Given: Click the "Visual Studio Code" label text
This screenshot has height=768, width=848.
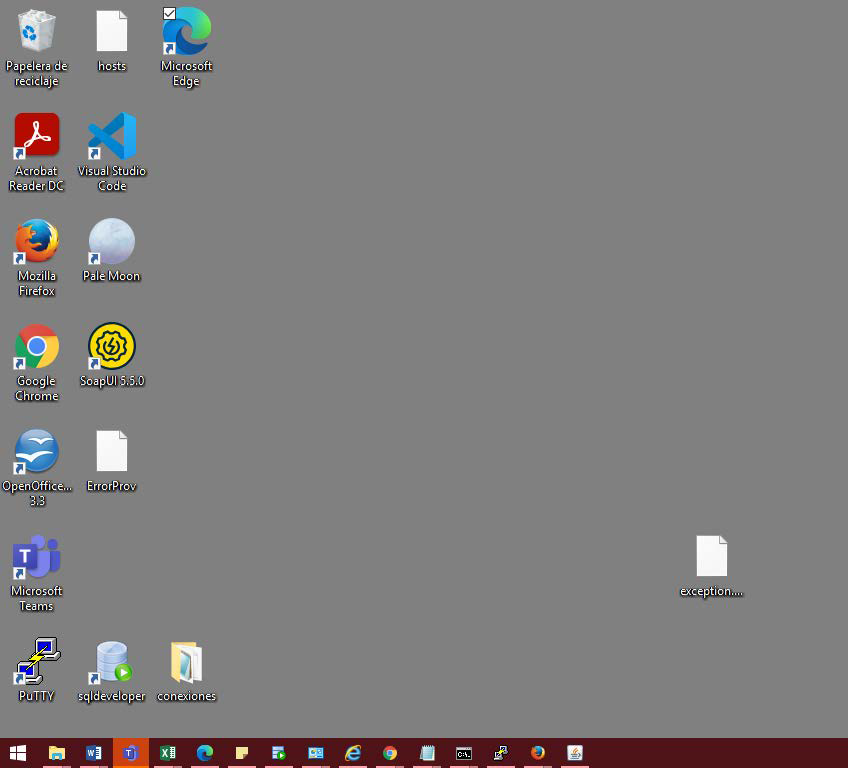Looking at the screenshot, I should [x=111, y=178].
